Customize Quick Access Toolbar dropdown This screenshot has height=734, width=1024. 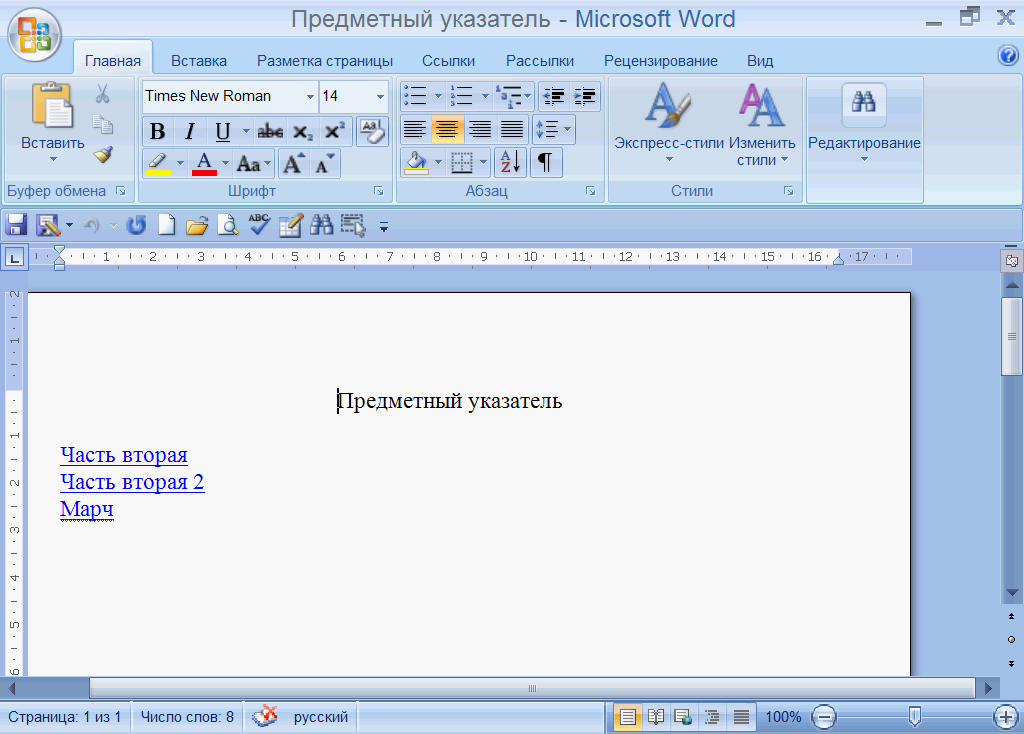384,227
